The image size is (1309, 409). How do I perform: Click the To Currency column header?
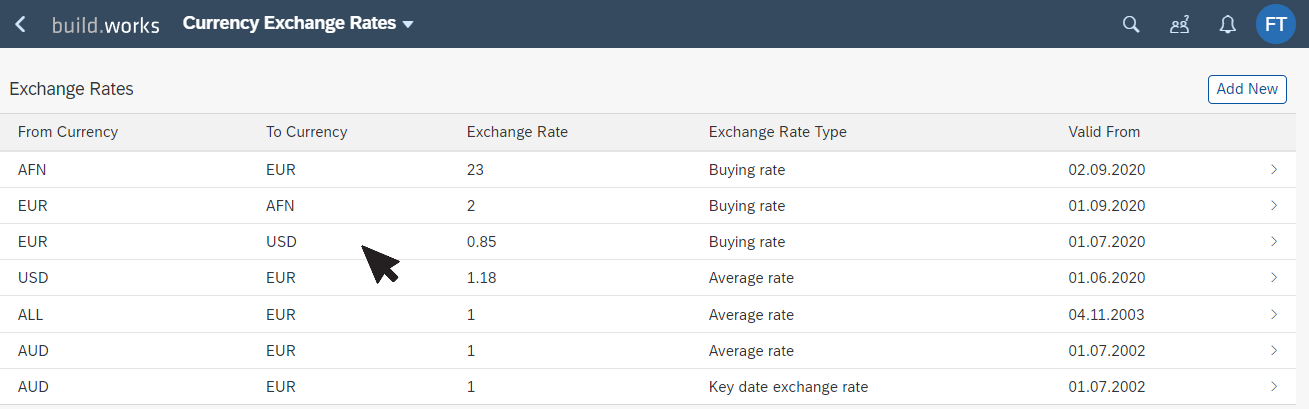click(x=306, y=132)
